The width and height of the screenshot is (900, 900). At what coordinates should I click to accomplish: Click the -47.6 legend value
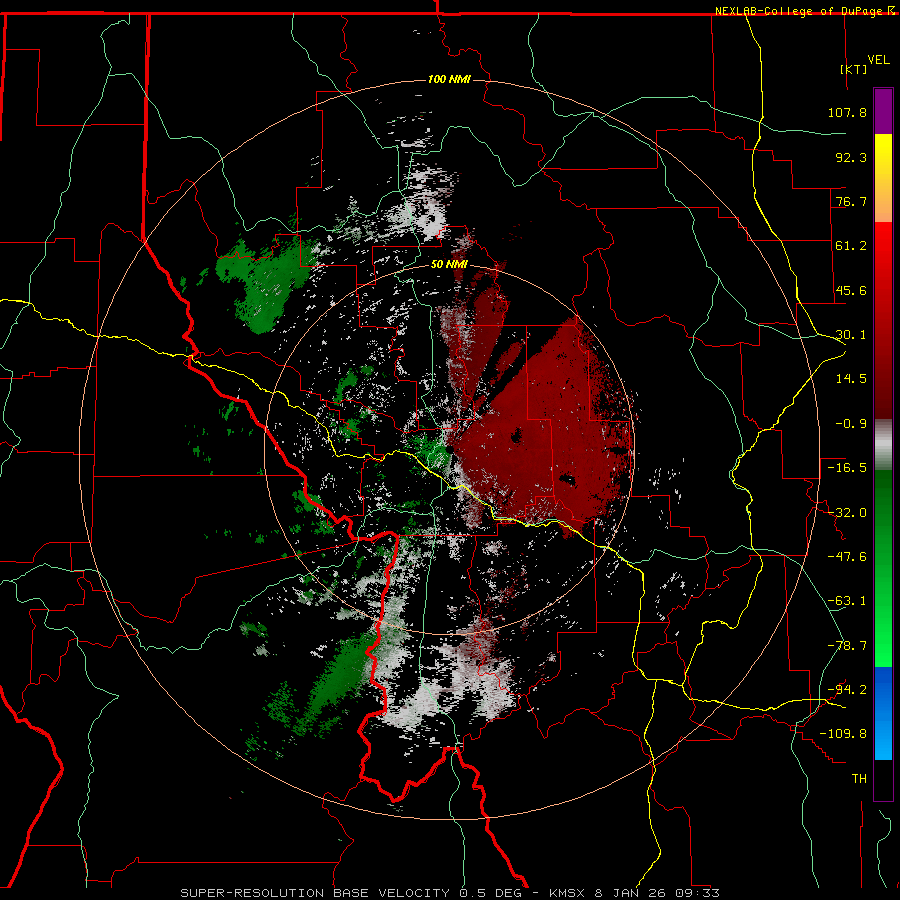847,557
